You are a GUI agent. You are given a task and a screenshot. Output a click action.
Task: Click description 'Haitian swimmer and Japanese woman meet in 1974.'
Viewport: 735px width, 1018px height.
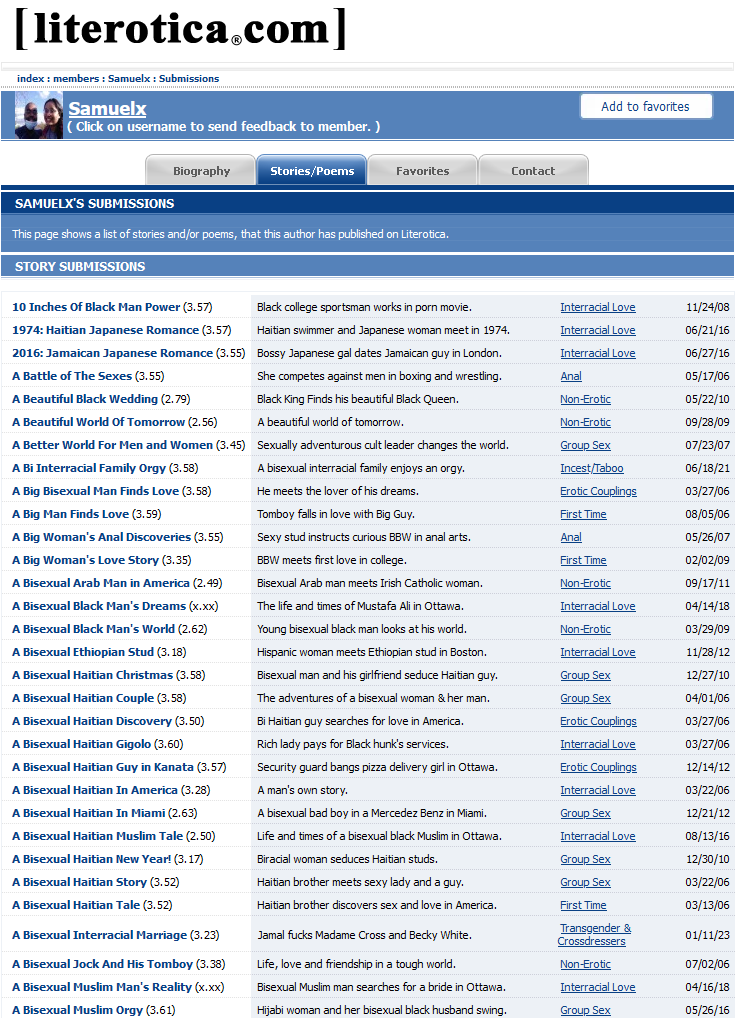(x=383, y=330)
